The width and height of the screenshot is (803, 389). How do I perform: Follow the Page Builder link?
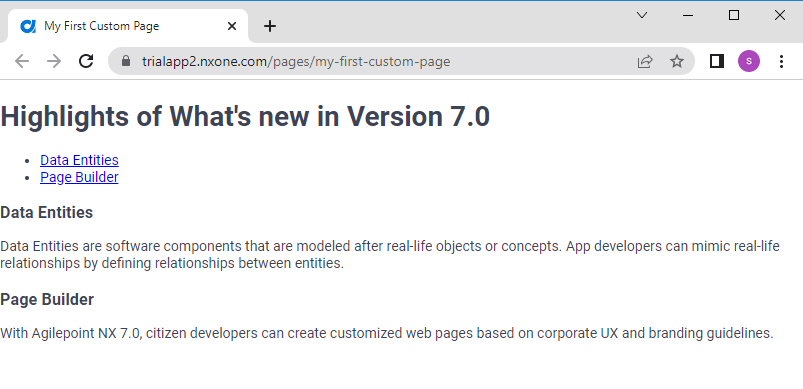[x=79, y=177]
